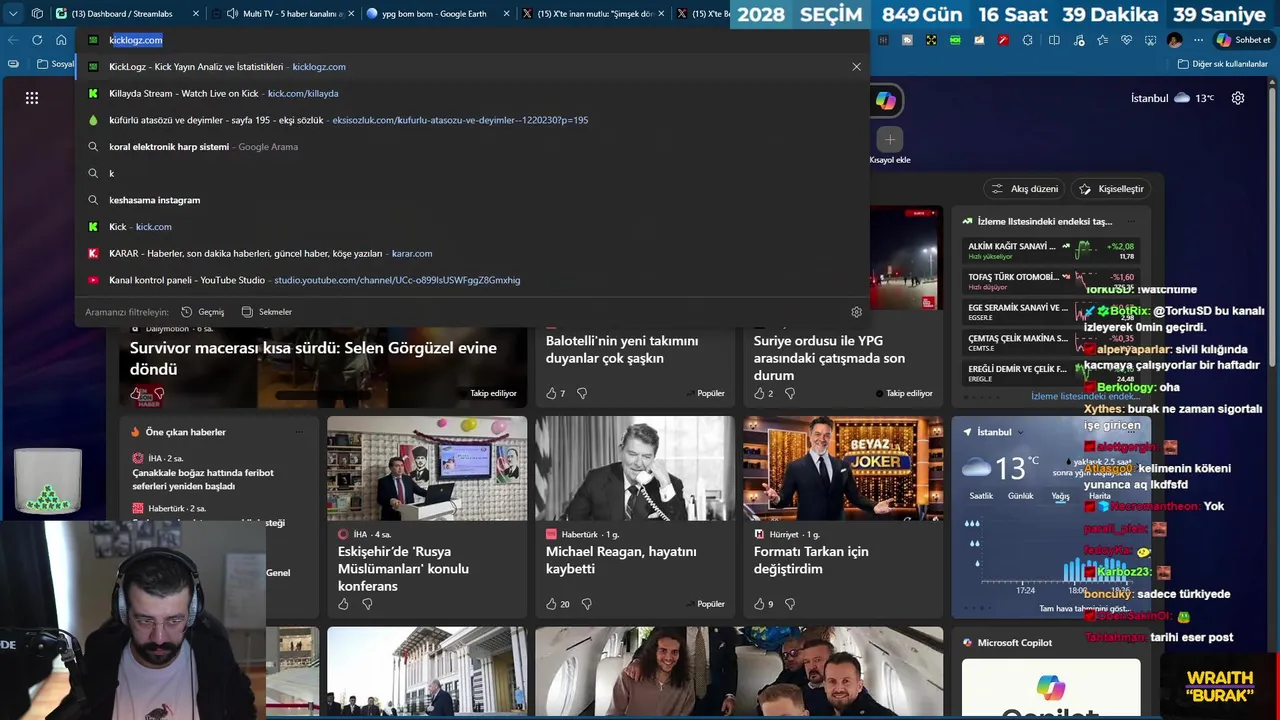Screen dimensions: 1280x720
Task: Remove the KickLogz suggestion with X
Action: click(x=856, y=67)
